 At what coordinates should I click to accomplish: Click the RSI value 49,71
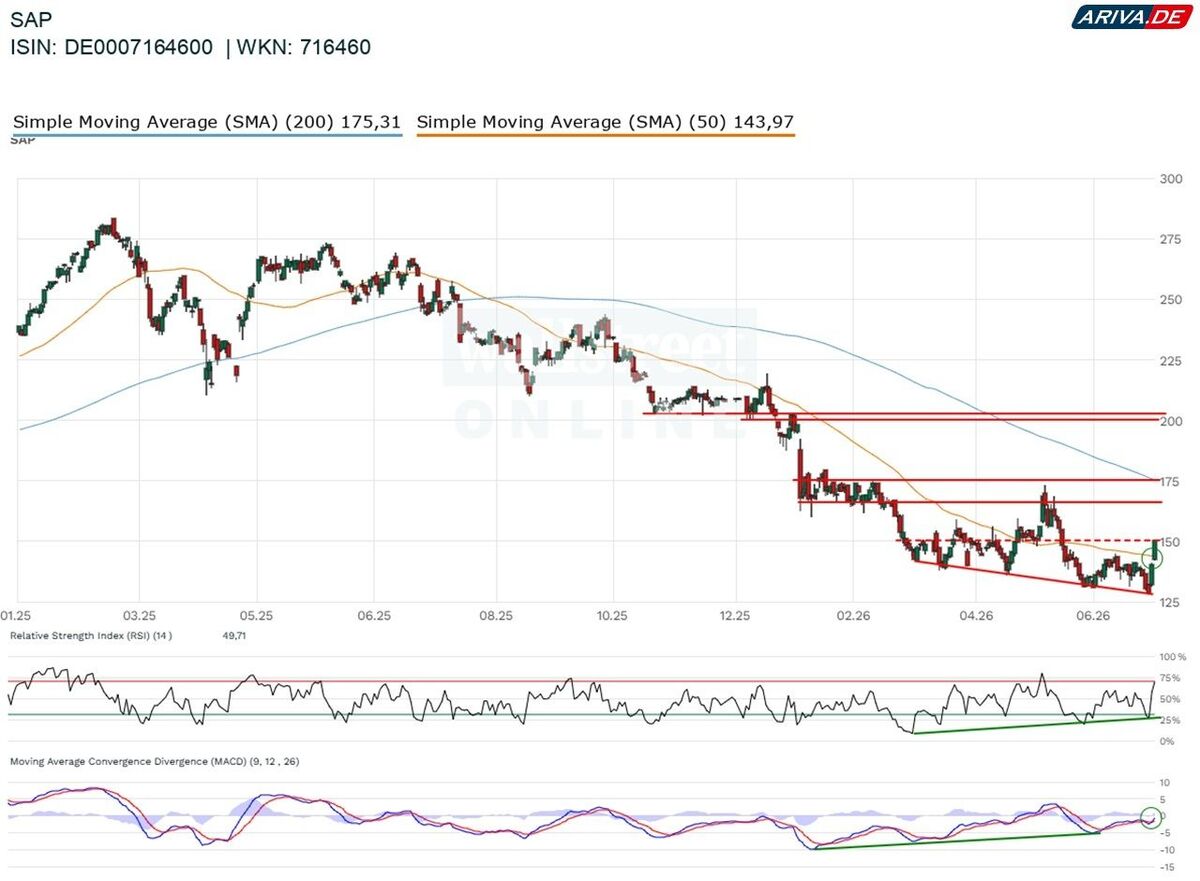tap(233, 635)
